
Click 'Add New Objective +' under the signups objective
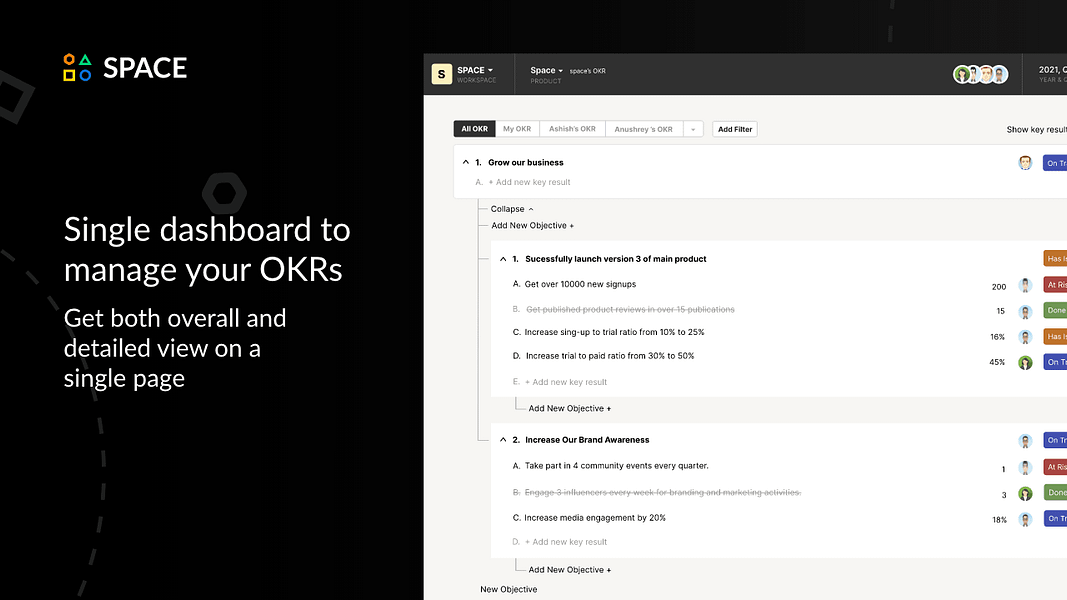[569, 407]
